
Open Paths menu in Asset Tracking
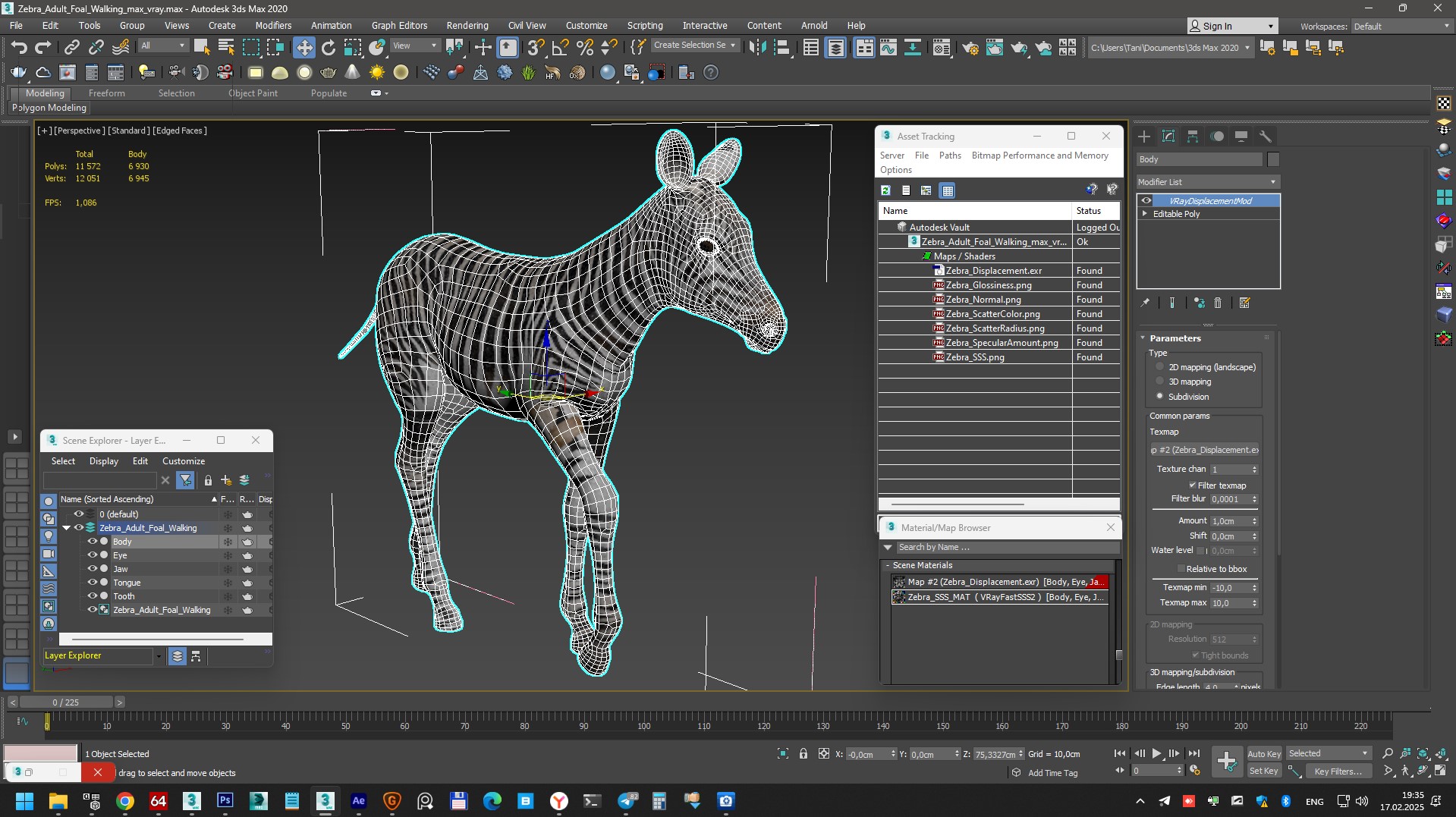(950, 156)
